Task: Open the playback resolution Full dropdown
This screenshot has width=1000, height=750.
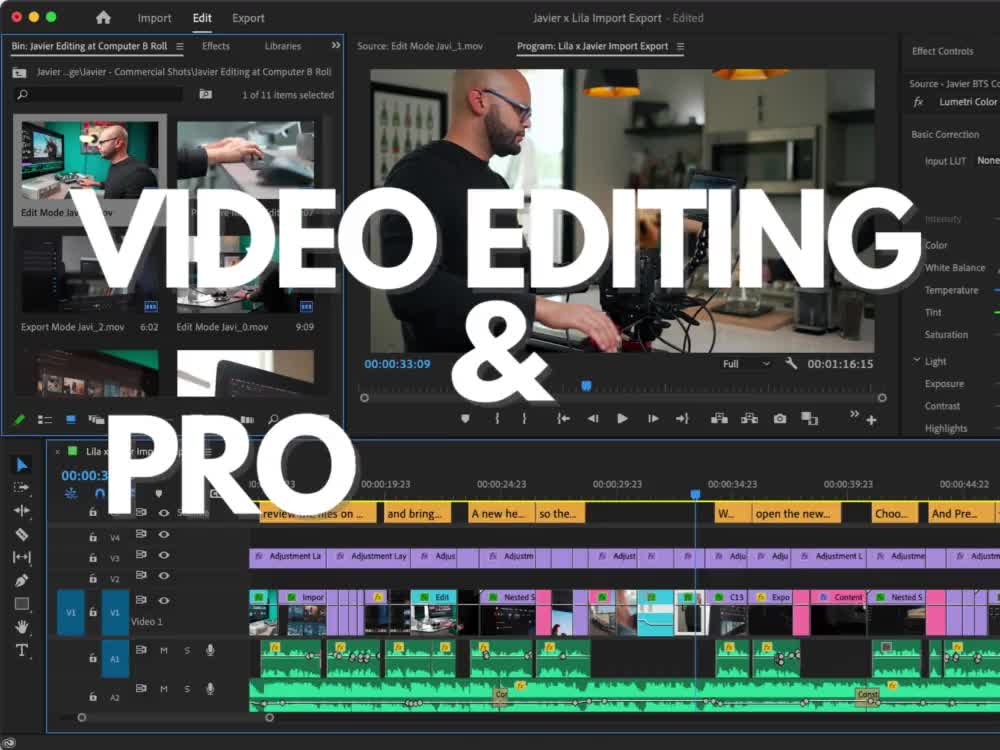Action: tap(746, 364)
